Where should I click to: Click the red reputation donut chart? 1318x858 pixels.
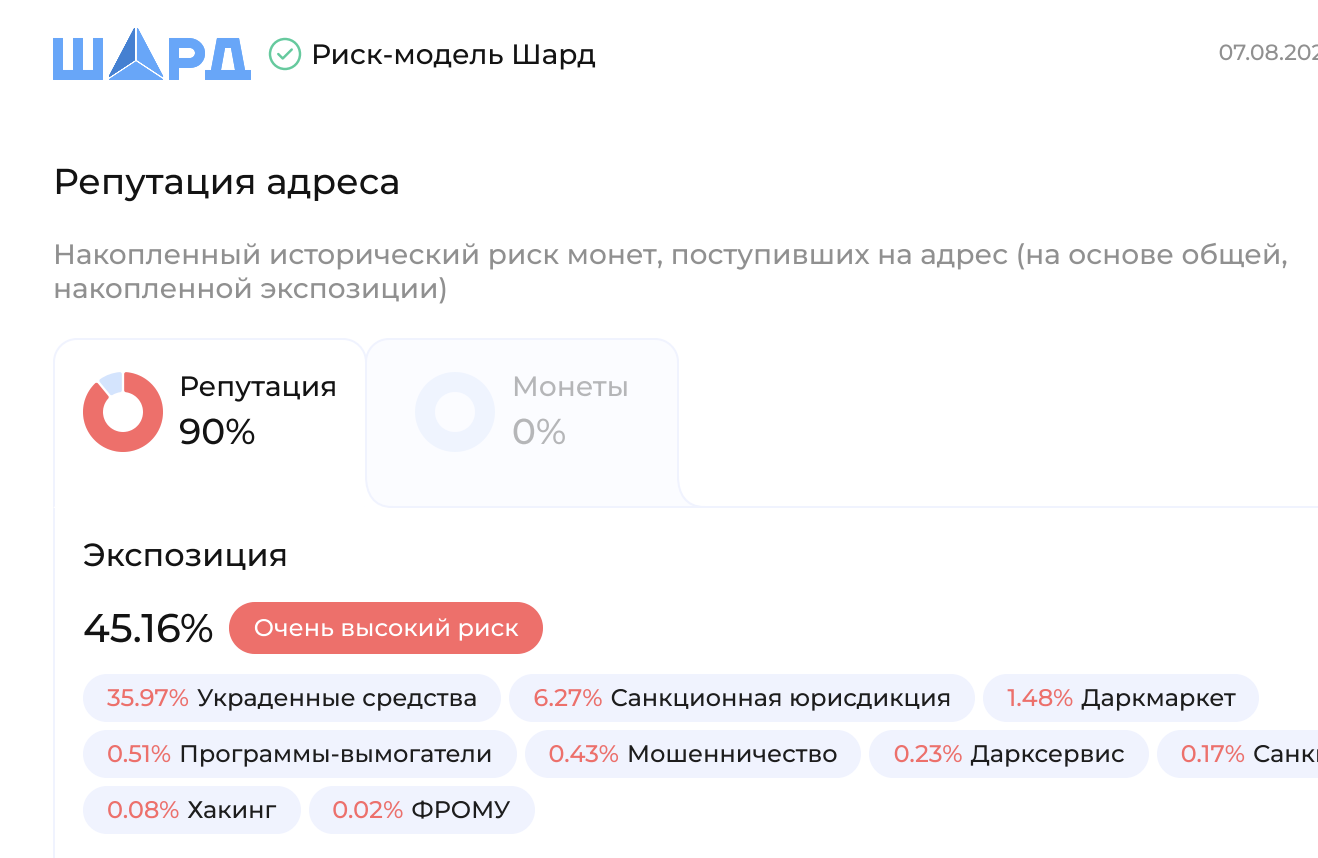click(x=123, y=412)
